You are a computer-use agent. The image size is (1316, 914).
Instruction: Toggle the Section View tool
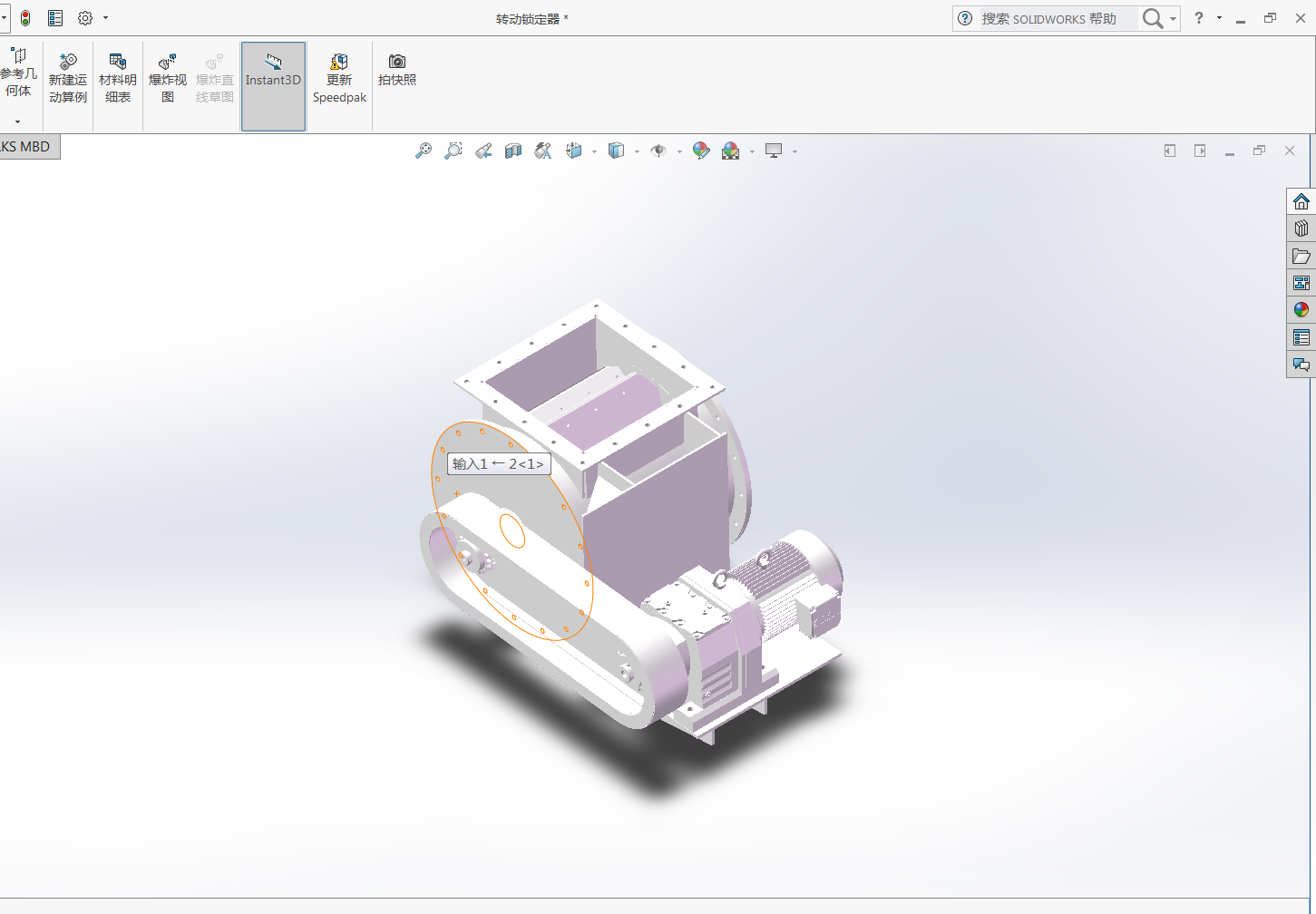click(x=513, y=151)
